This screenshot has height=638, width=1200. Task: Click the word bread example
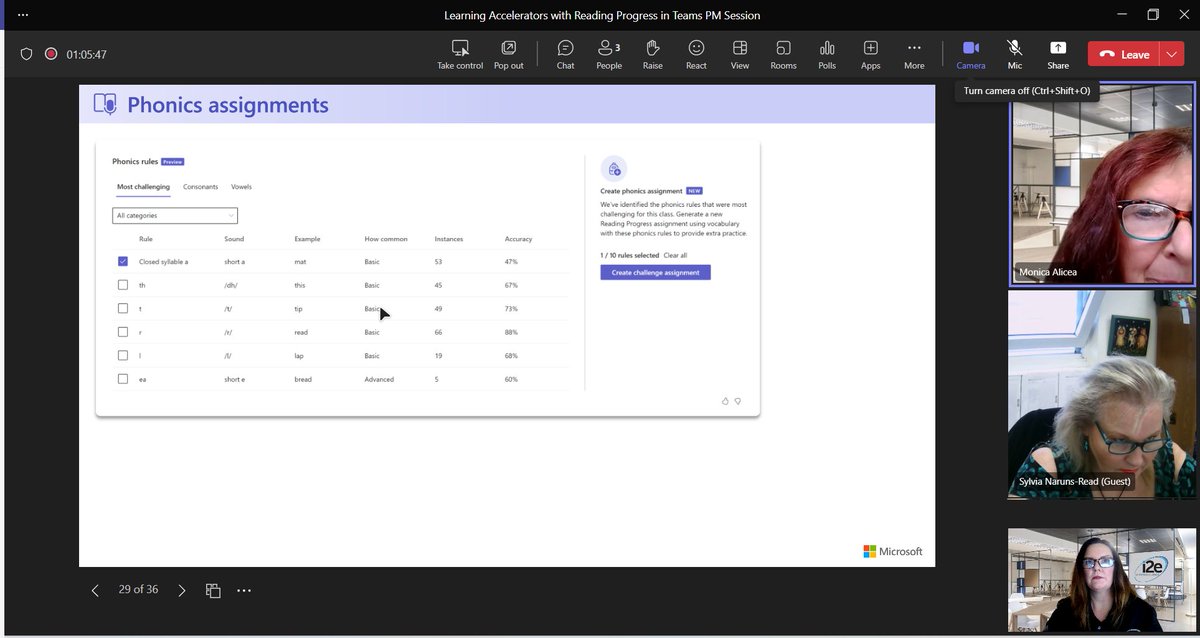303,379
